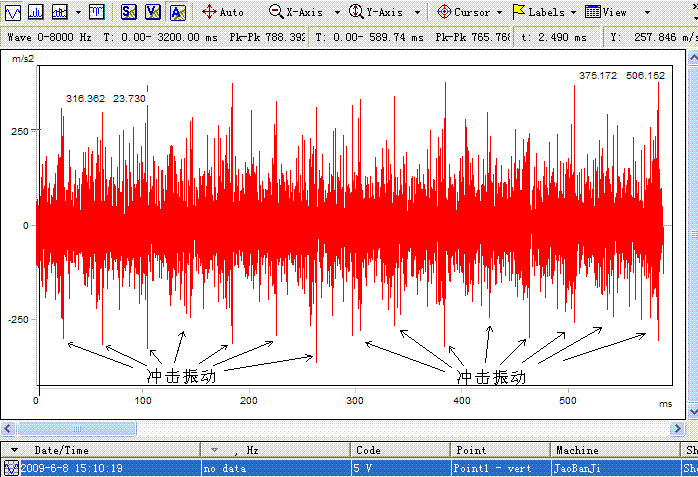Toggle the A (acceleration) signal button

[178, 12]
